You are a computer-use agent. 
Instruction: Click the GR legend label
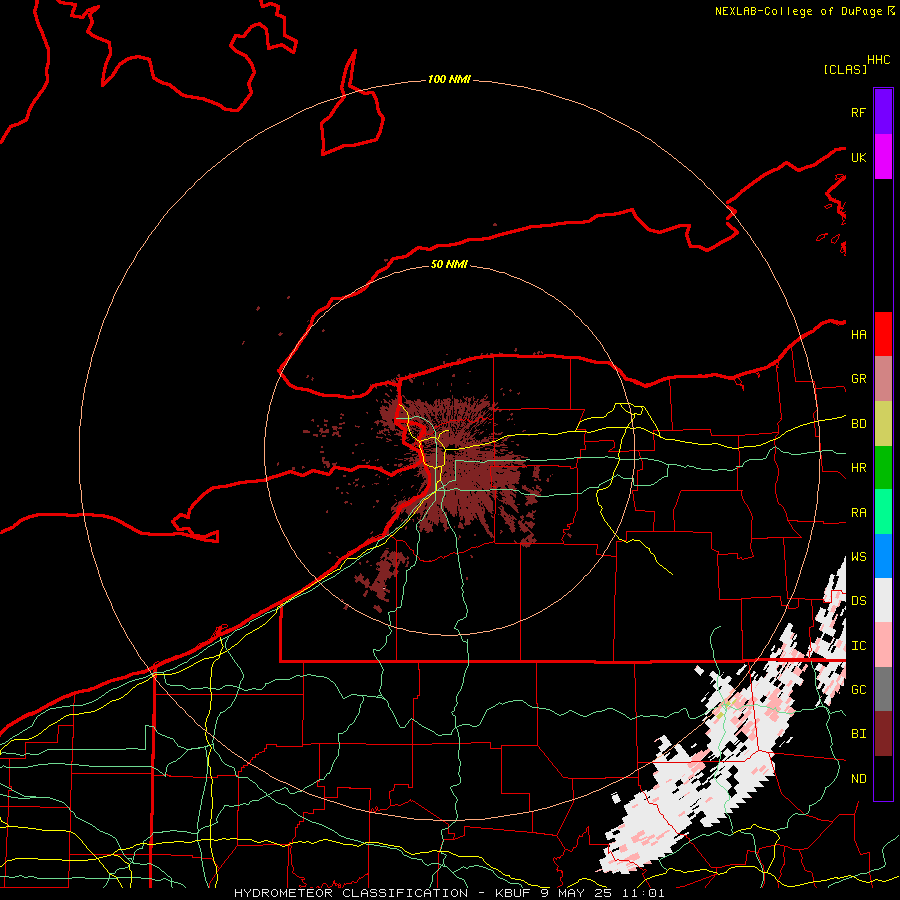[x=858, y=379]
